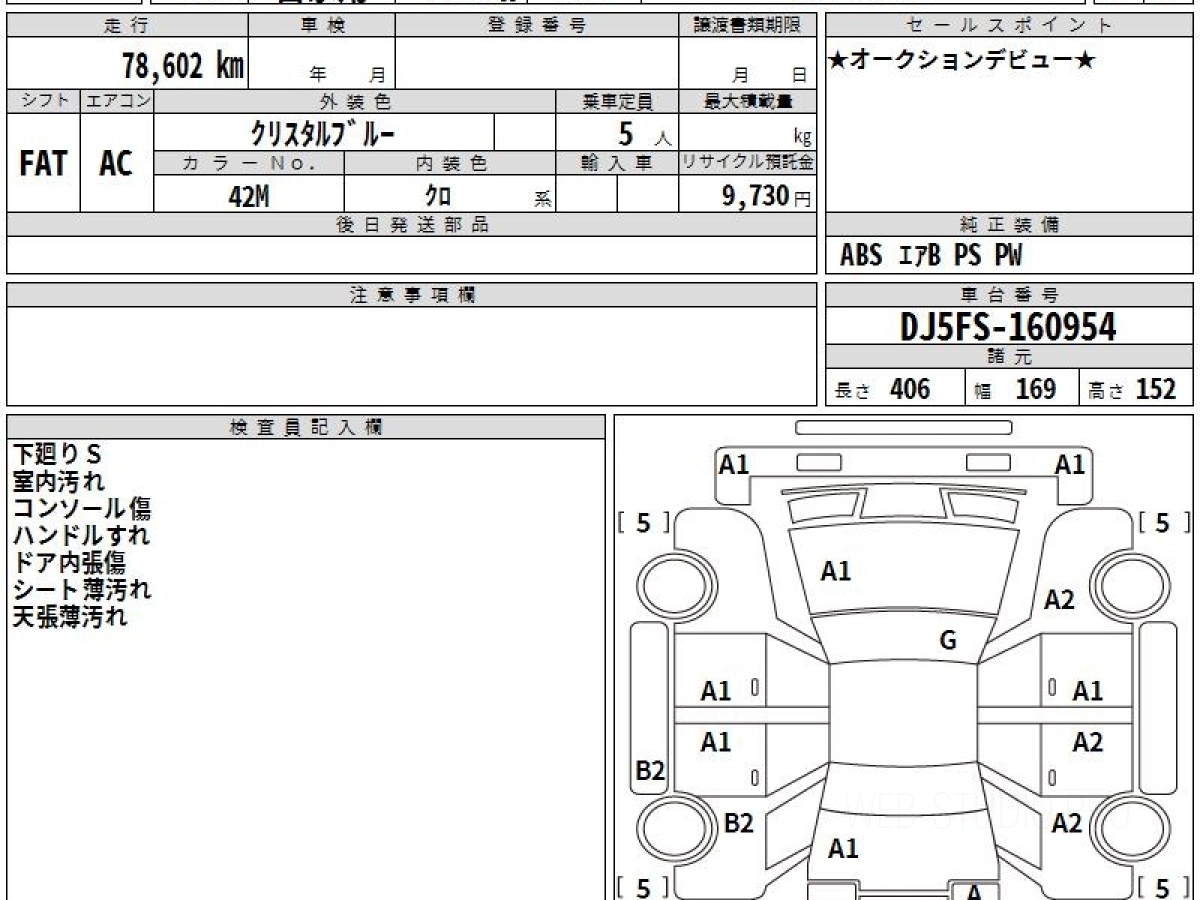Select the width value 幅 169
The image size is (1200, 900).
[x=1015, y=389]
